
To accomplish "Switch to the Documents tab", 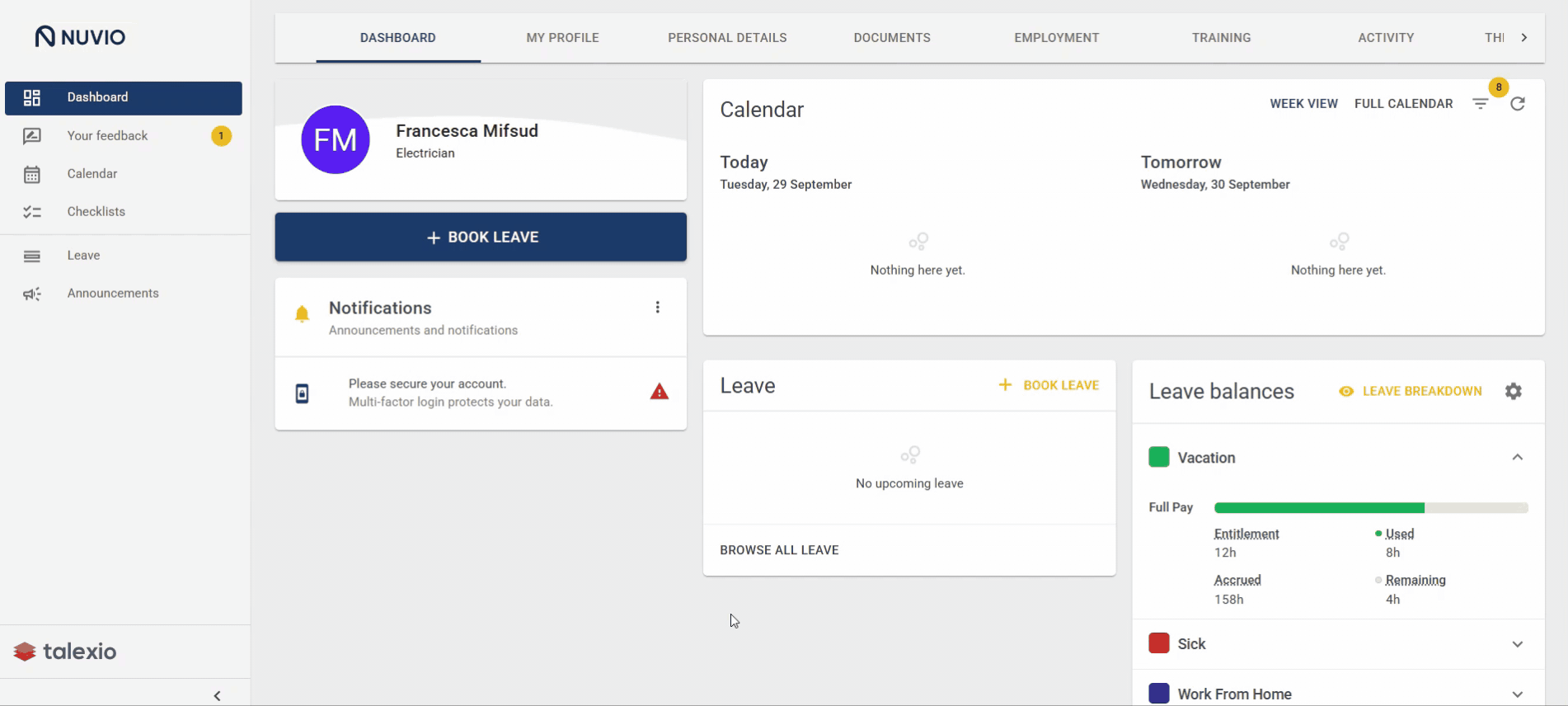I will coord(892,38).
